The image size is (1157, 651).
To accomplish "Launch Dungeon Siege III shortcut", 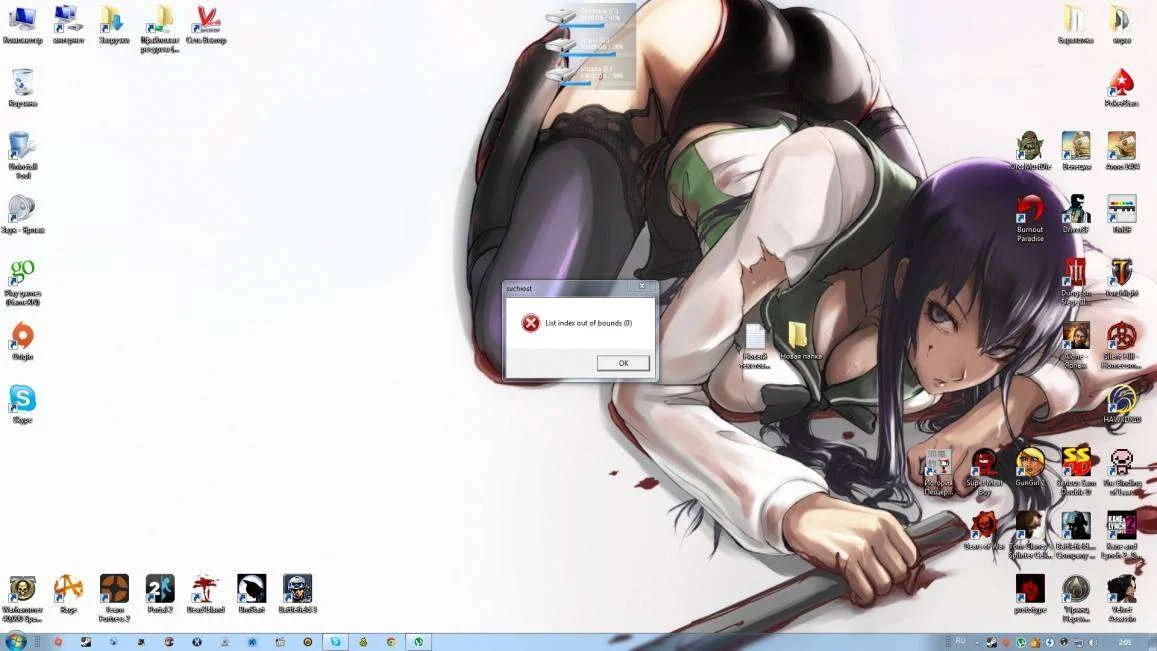I will (1076, 282).
